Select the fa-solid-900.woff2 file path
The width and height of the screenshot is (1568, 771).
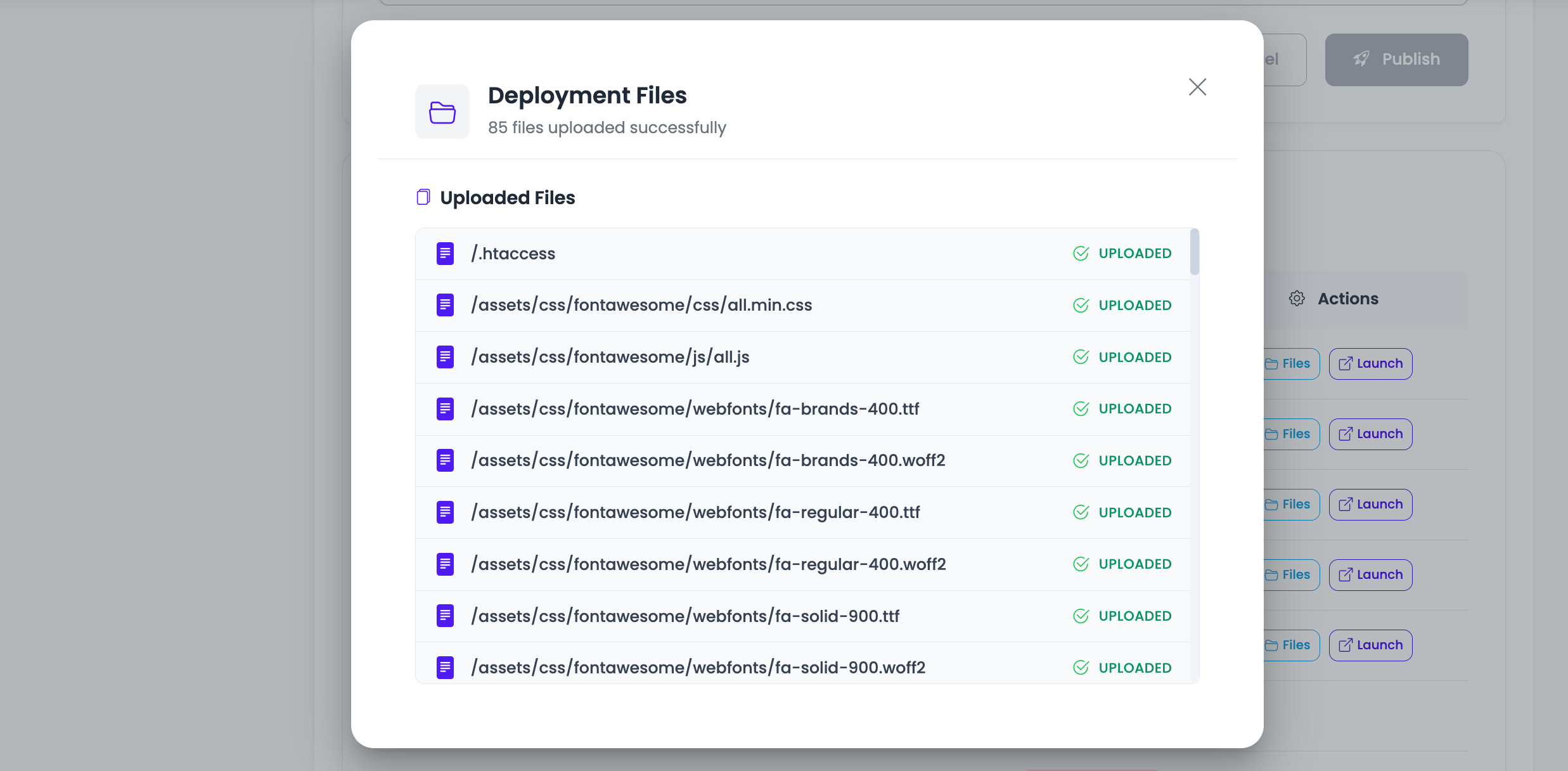[698, 668]
